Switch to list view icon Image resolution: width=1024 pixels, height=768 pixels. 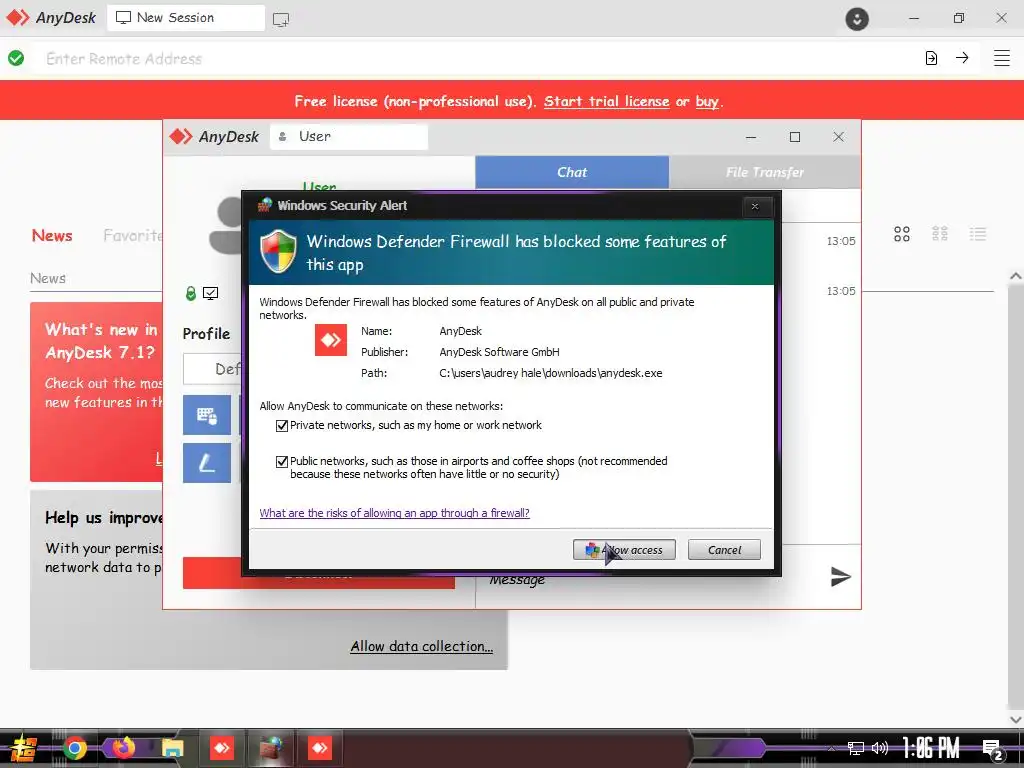[x=978, y=234]
